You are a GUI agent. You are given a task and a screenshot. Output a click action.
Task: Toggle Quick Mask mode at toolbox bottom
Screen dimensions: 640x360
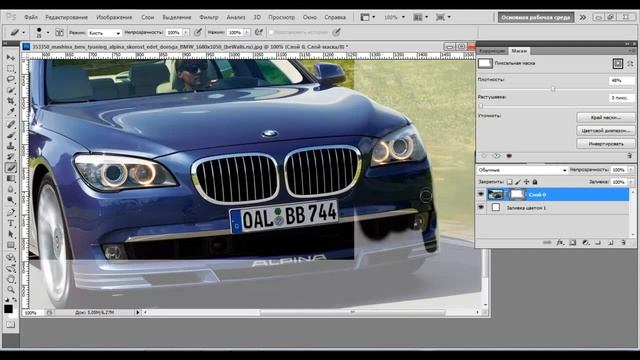click(11, 324)
